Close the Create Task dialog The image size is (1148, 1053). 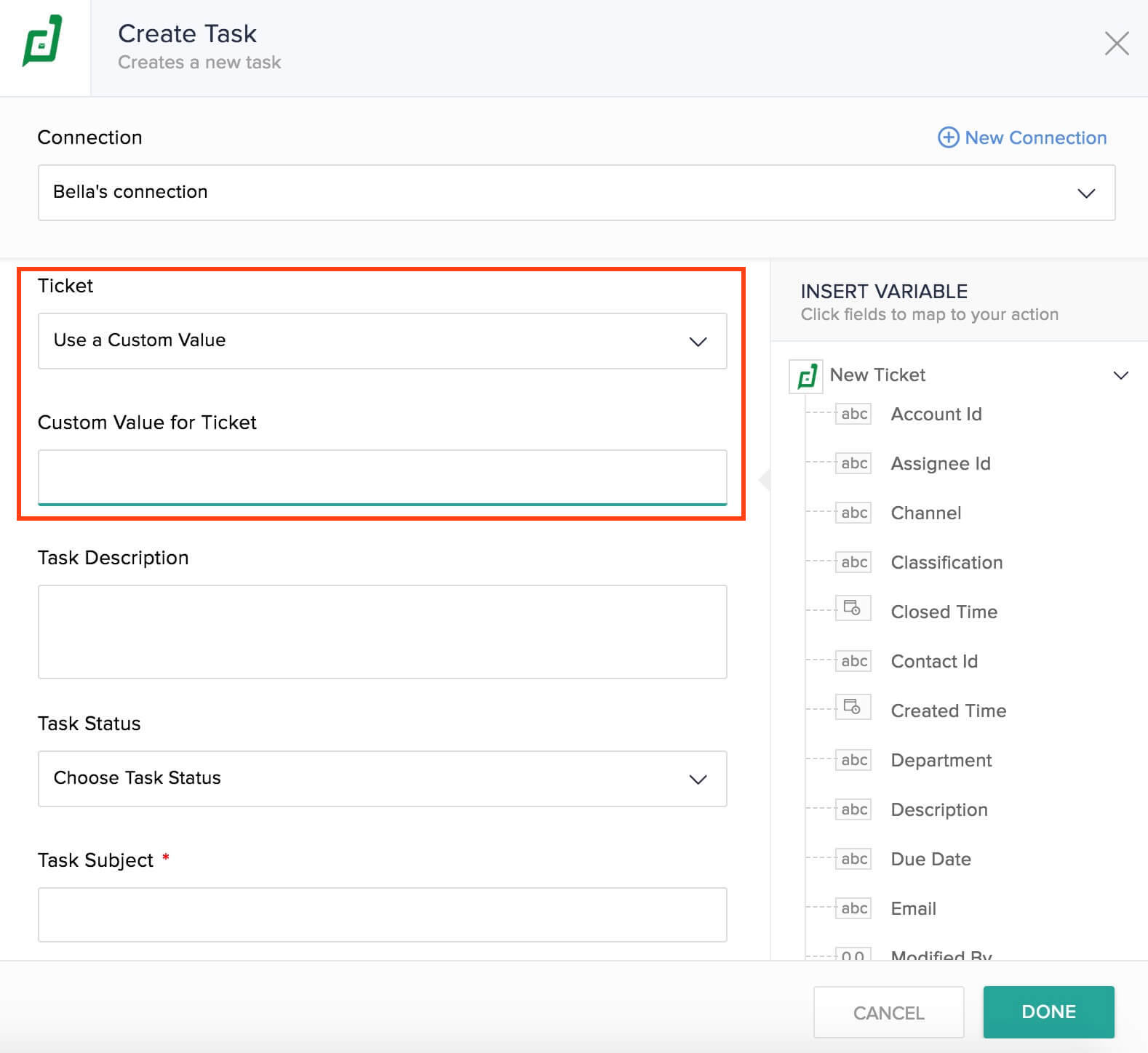tap(1117, 44)
